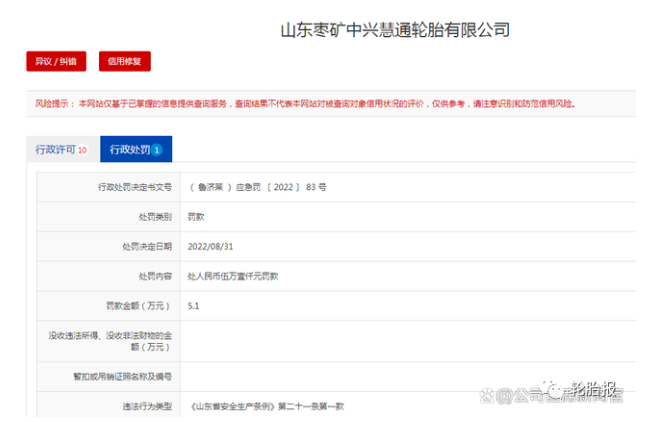Click the 违法行为类型 label
Viewport: 667px width, 422px height.
click(147, 407)
